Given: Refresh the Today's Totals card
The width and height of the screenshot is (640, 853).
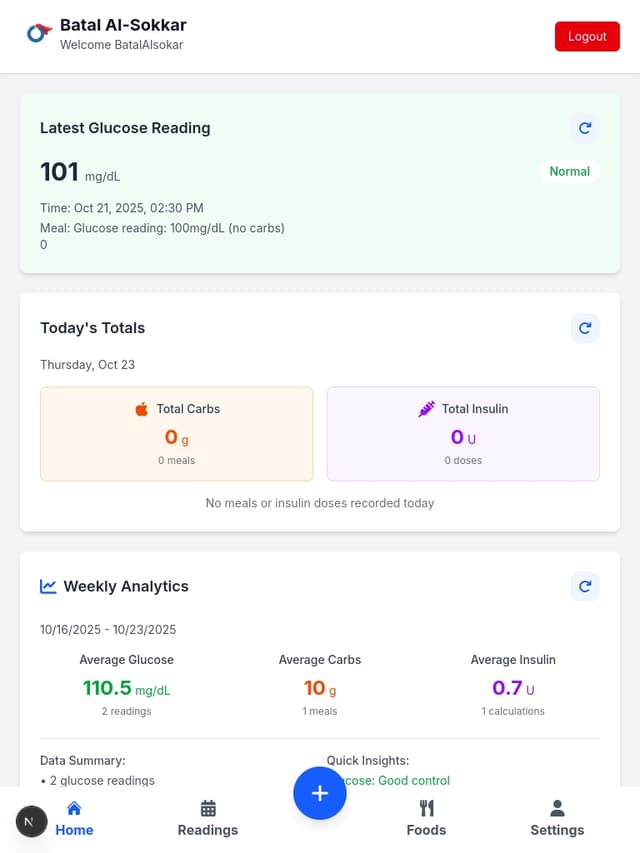Looking at the screenshot, I should coord(585,329).
